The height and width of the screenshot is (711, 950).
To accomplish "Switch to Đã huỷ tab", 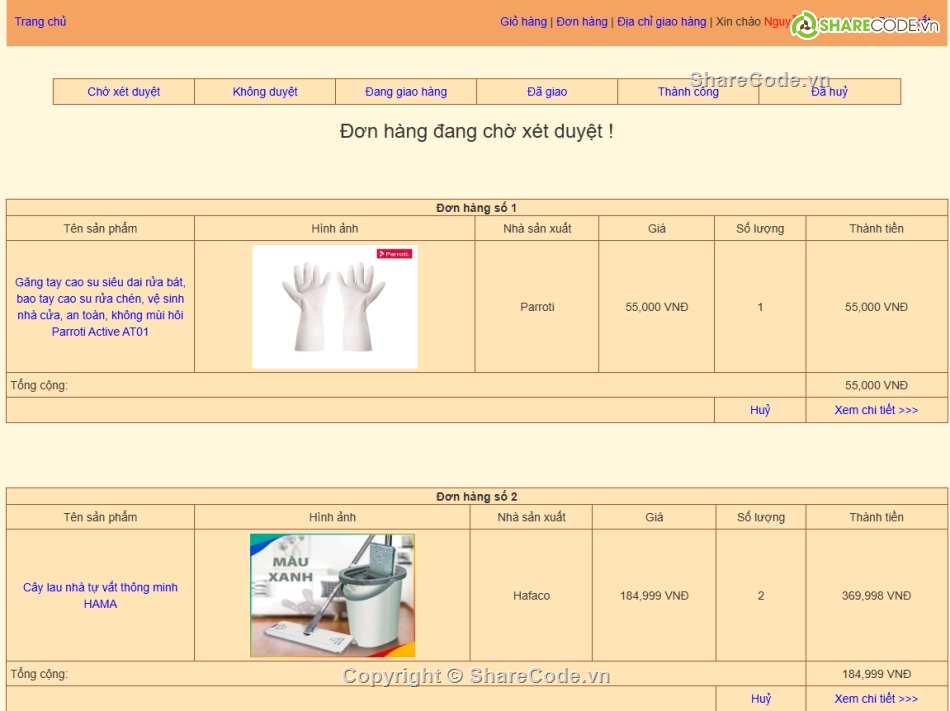I will point(829,91).
